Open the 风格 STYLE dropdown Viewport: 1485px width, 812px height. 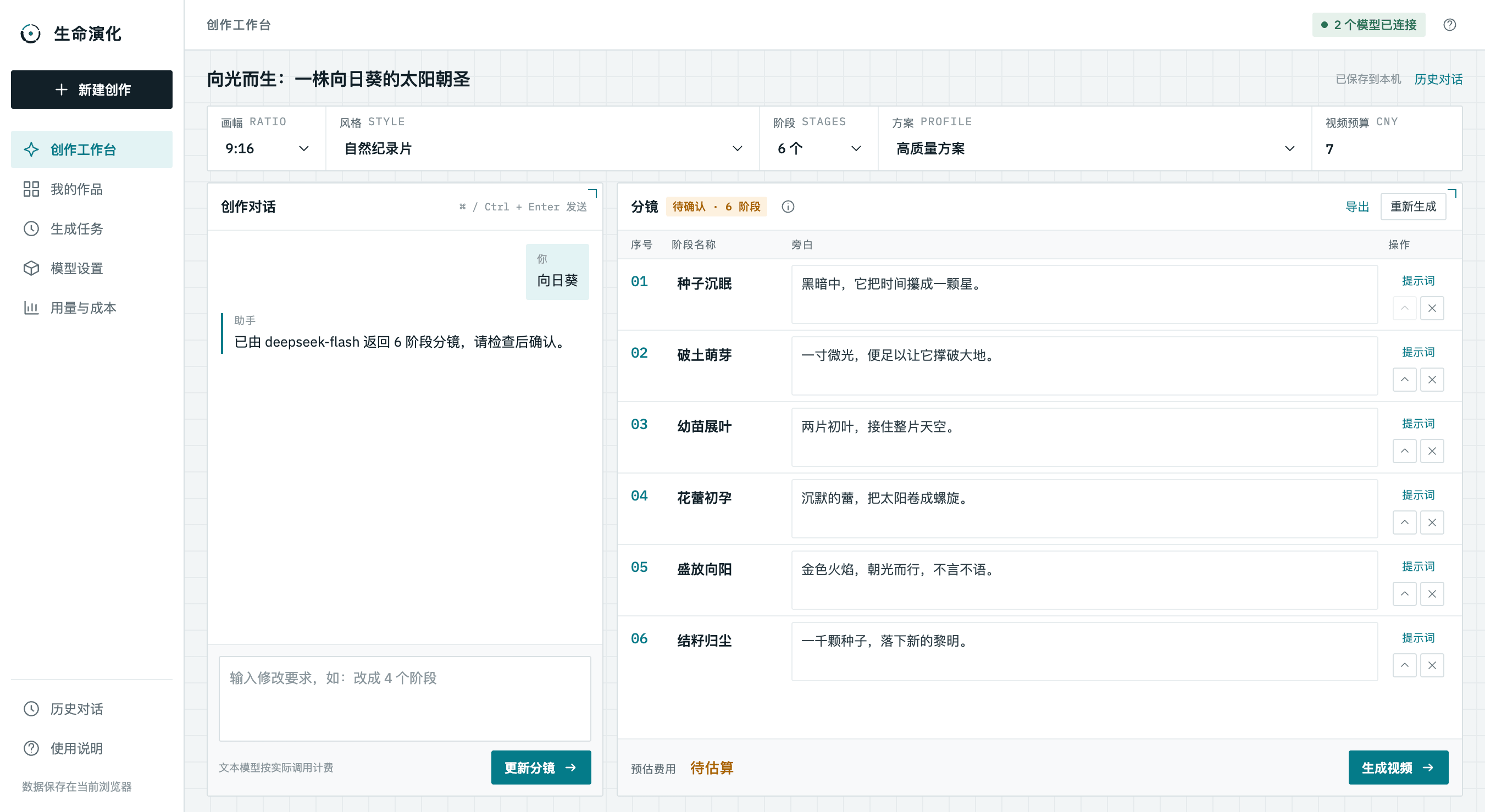point(542,149)
